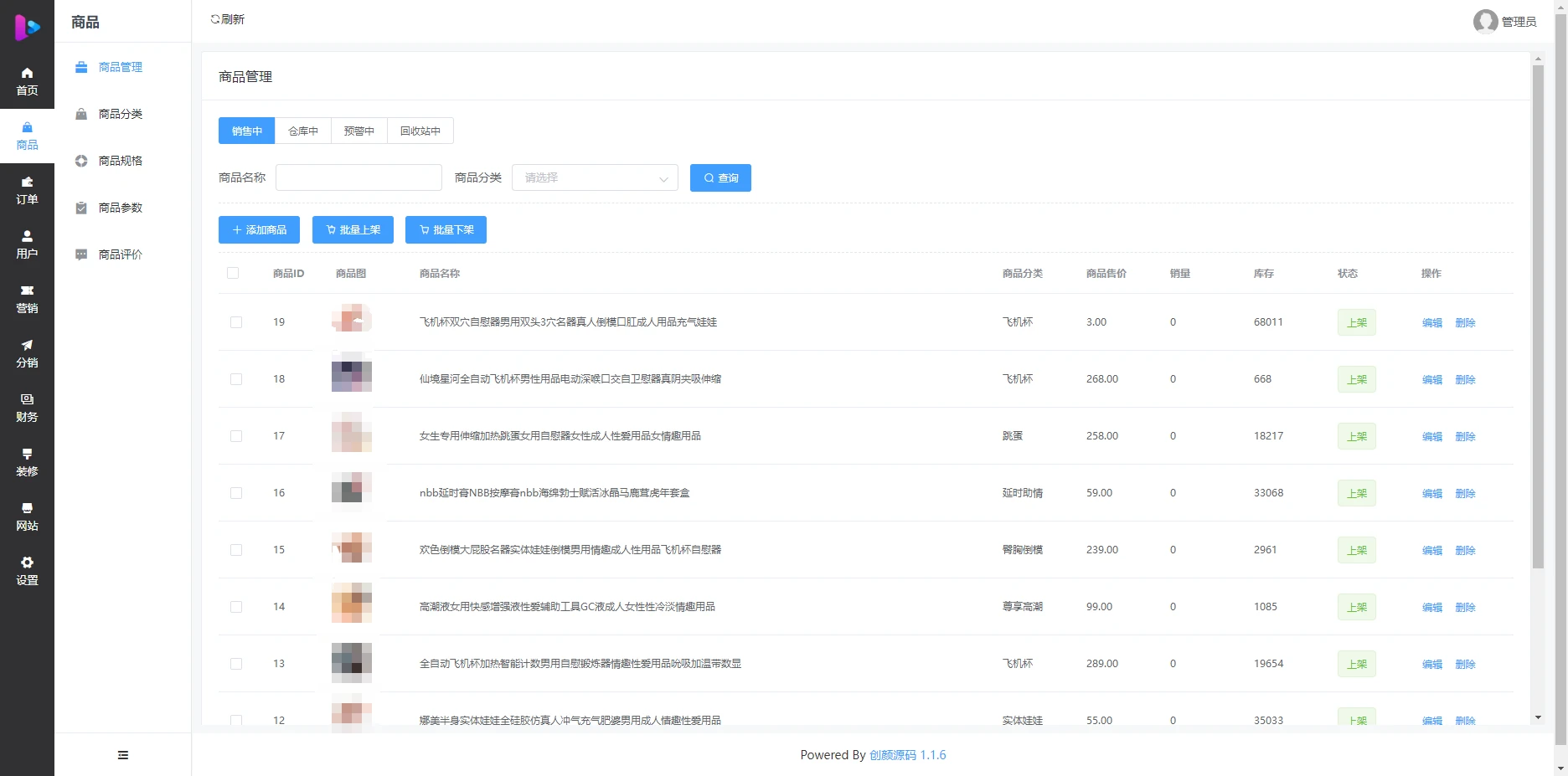Collapse the sidebar using the bottom toggle icon
The image size is (1568, 776).
122,754
